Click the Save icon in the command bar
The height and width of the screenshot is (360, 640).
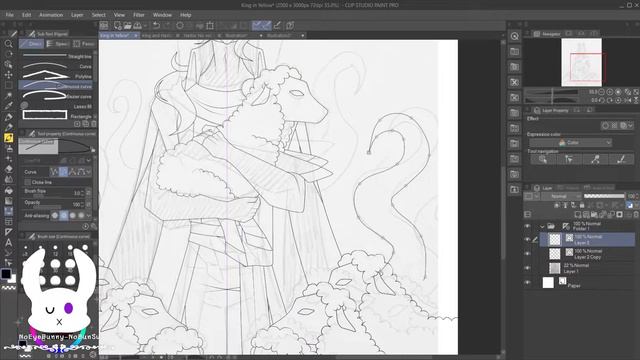[x=138, y=25]
